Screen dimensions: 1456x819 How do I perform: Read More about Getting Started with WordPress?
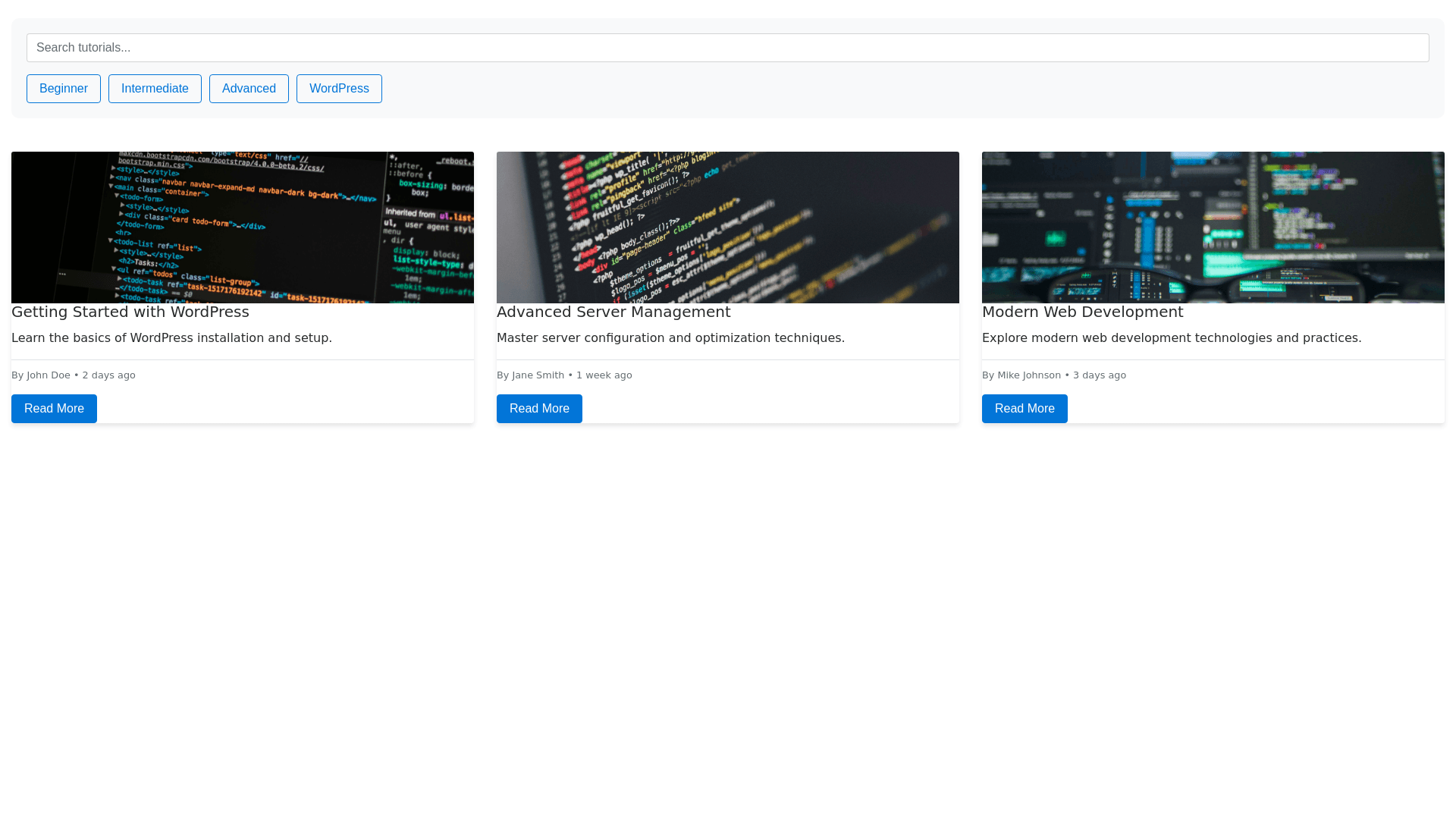[54, 409]
